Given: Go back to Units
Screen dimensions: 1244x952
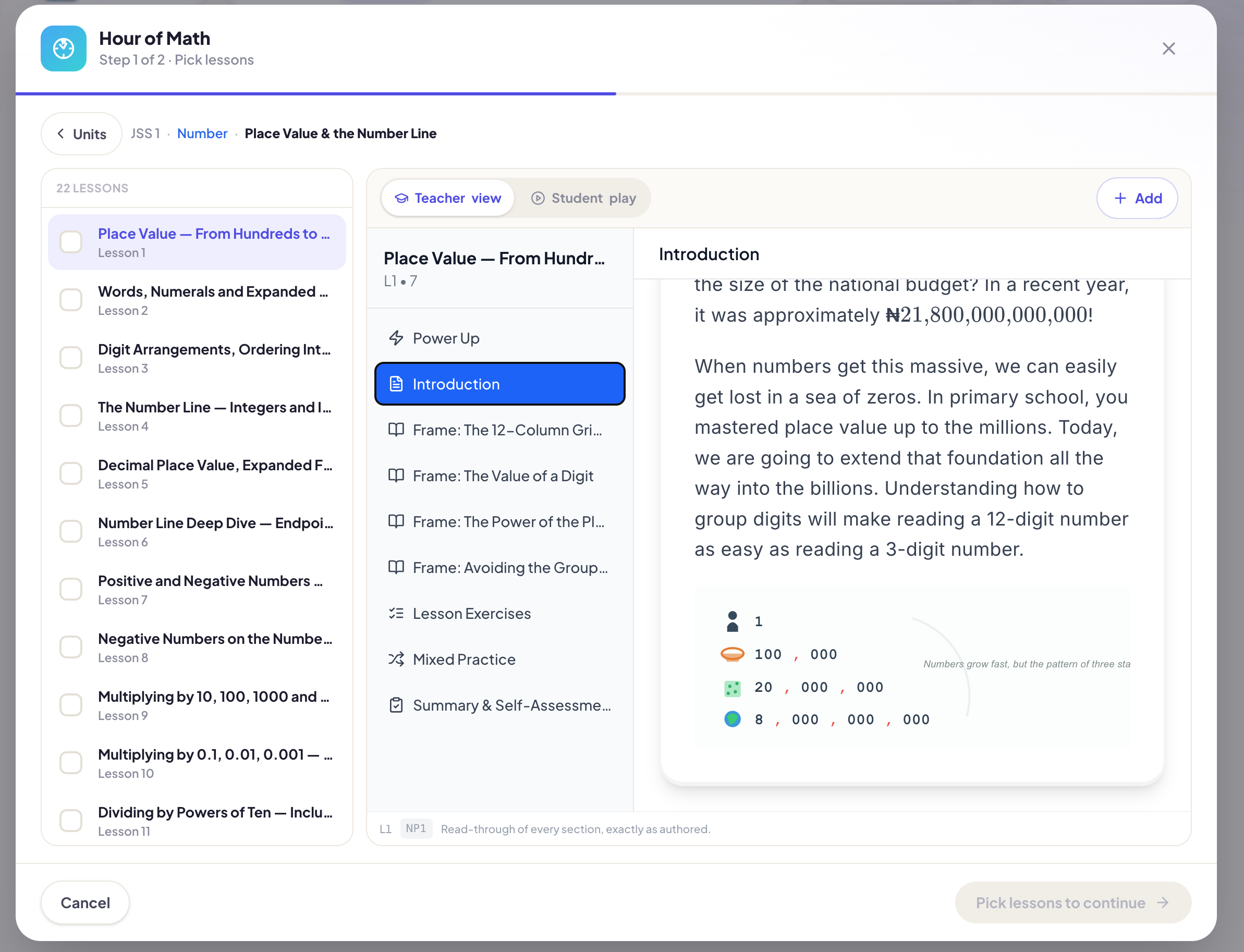Looking at the screenshot, I should point(82,134).
